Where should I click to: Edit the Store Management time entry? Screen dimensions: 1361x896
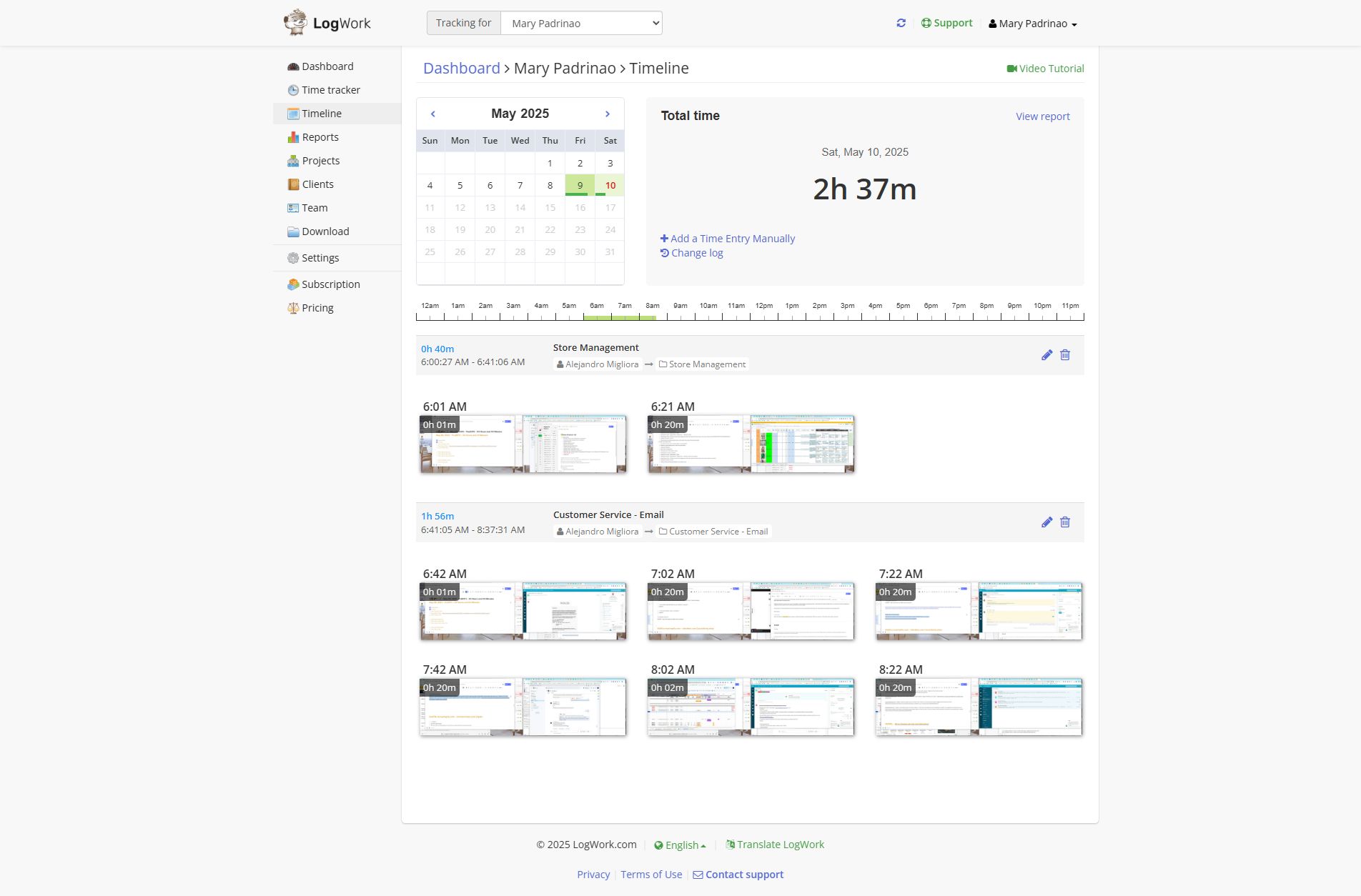(1046, 355)
